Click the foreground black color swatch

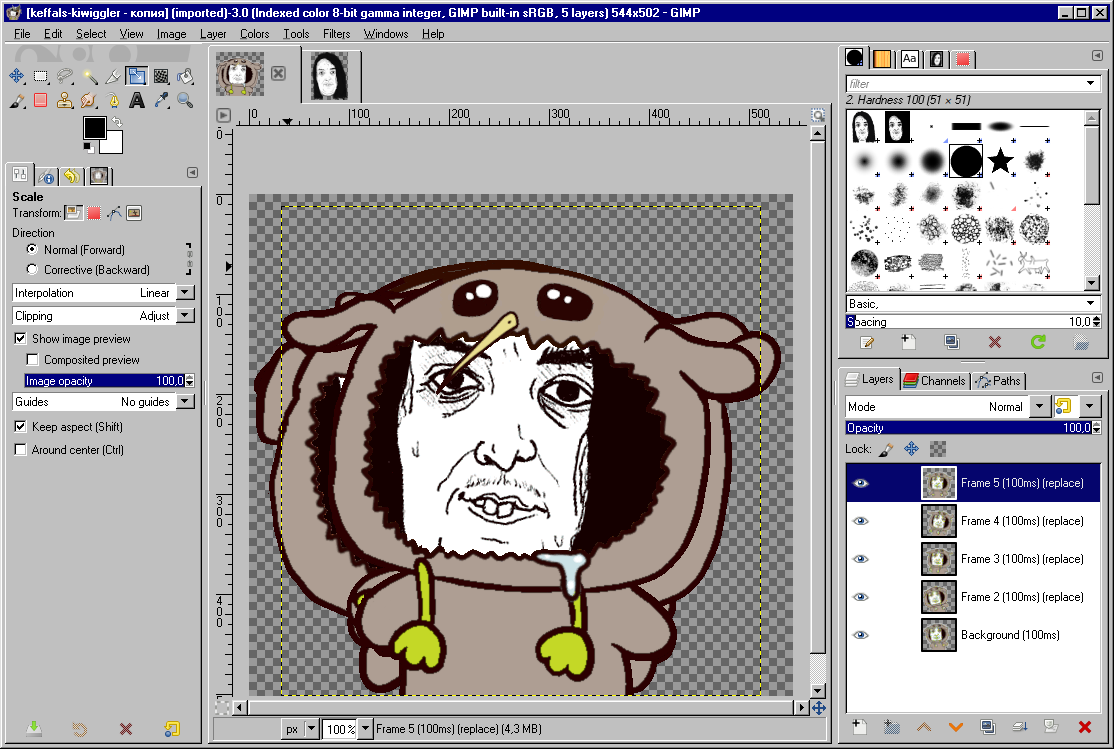coord(94,128)
